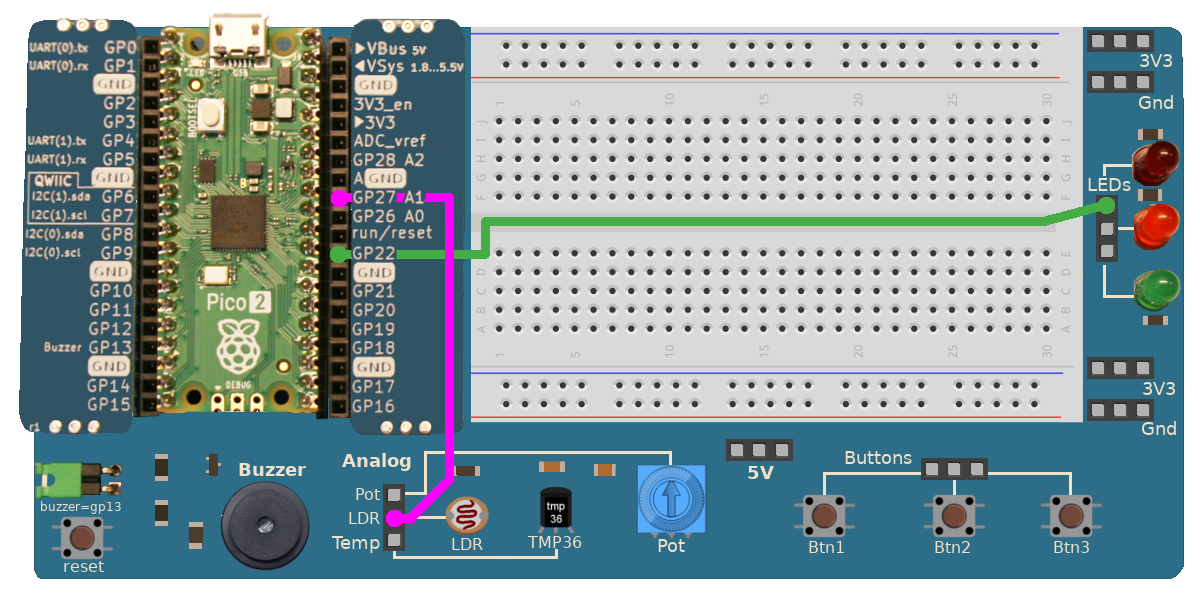Click the Pot pin in the Analog header
This screenshot has width=1200, height=598.
[395, 494]
